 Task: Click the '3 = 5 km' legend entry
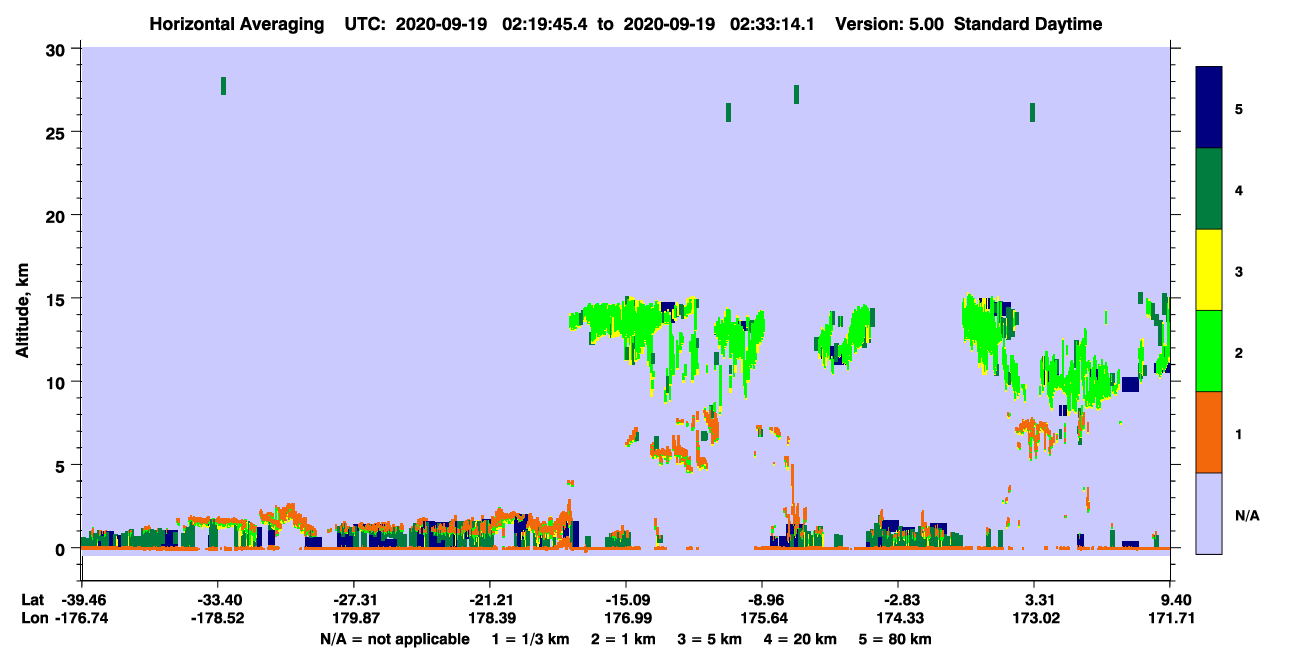[x=710, y=639]
